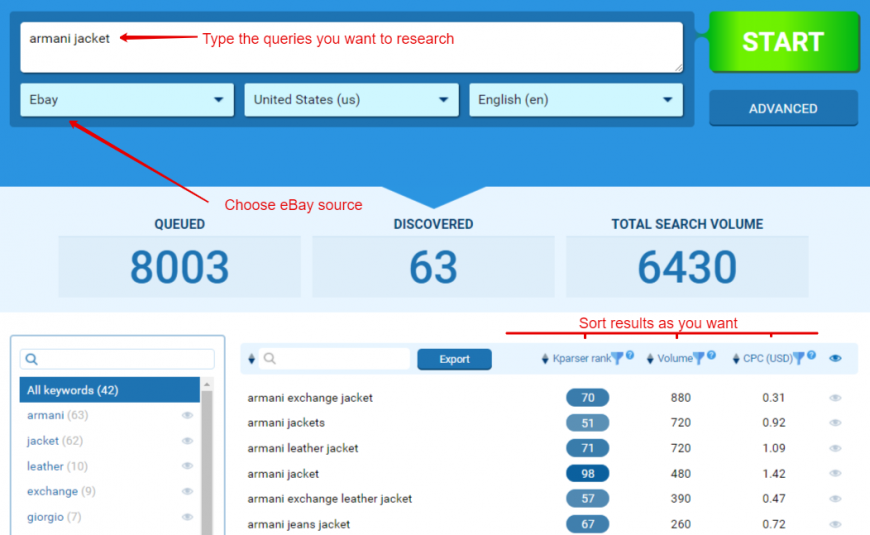The image size is (870, 535).
Task: Toggle eye icon for armani jeans jacket row
Action: click(835, 524)
